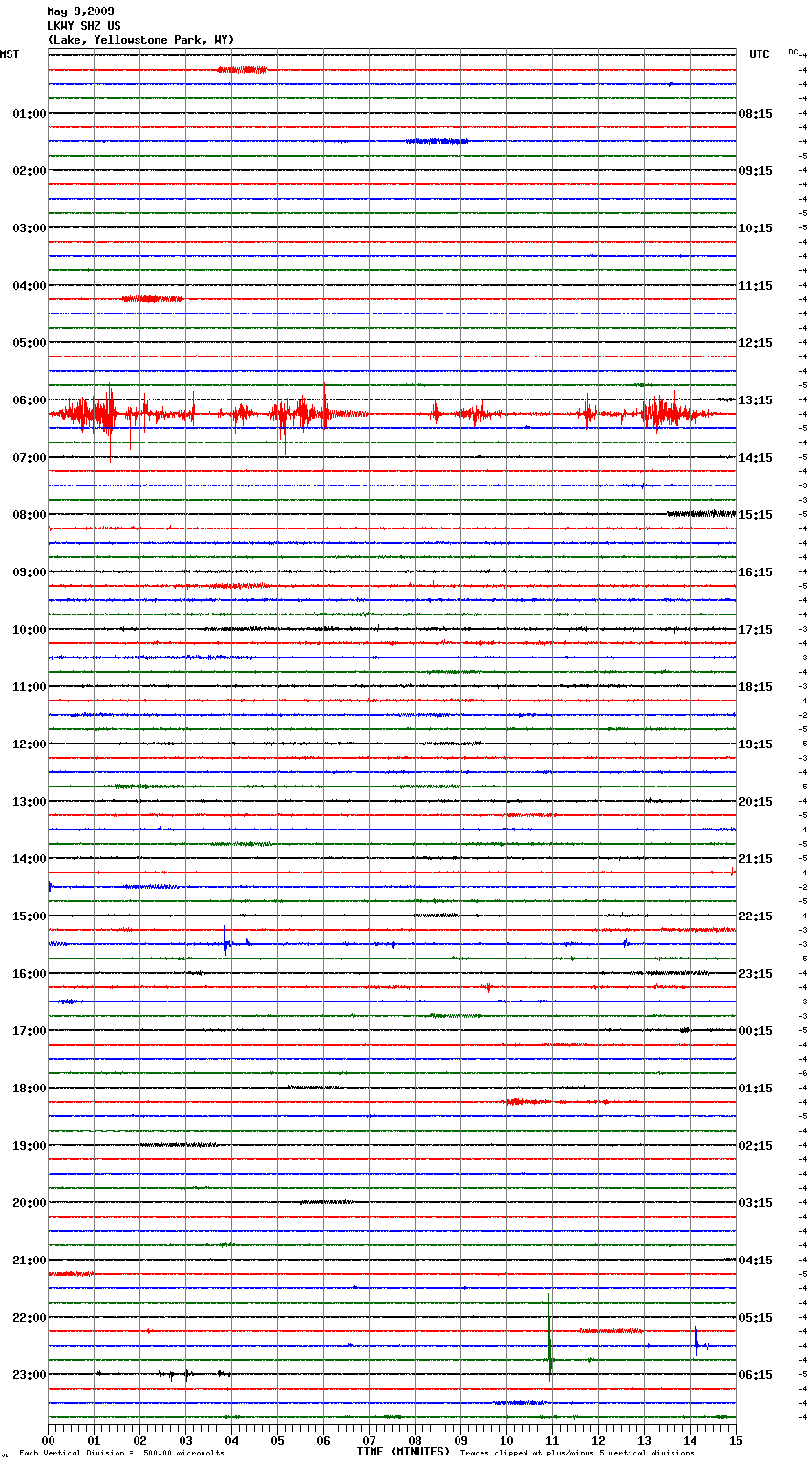Click the 06:15 UTC time label

pyautogui.click(x=756, y=1375)
